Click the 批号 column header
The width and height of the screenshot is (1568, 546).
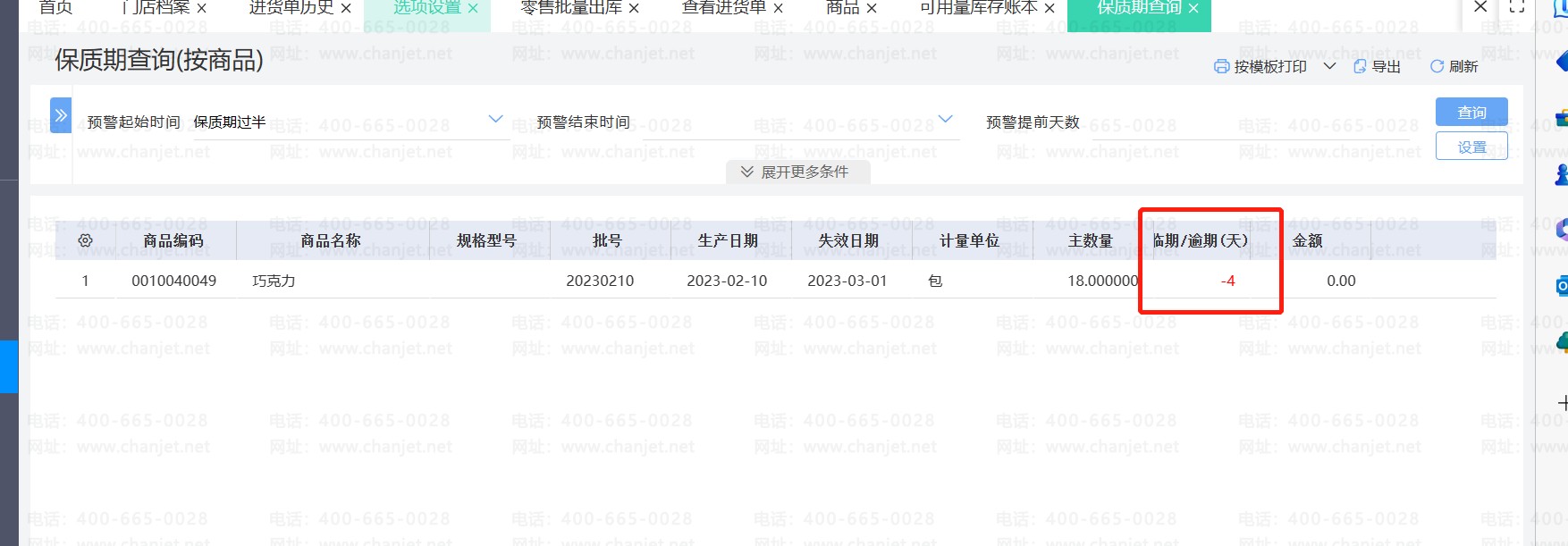(607, 240)
